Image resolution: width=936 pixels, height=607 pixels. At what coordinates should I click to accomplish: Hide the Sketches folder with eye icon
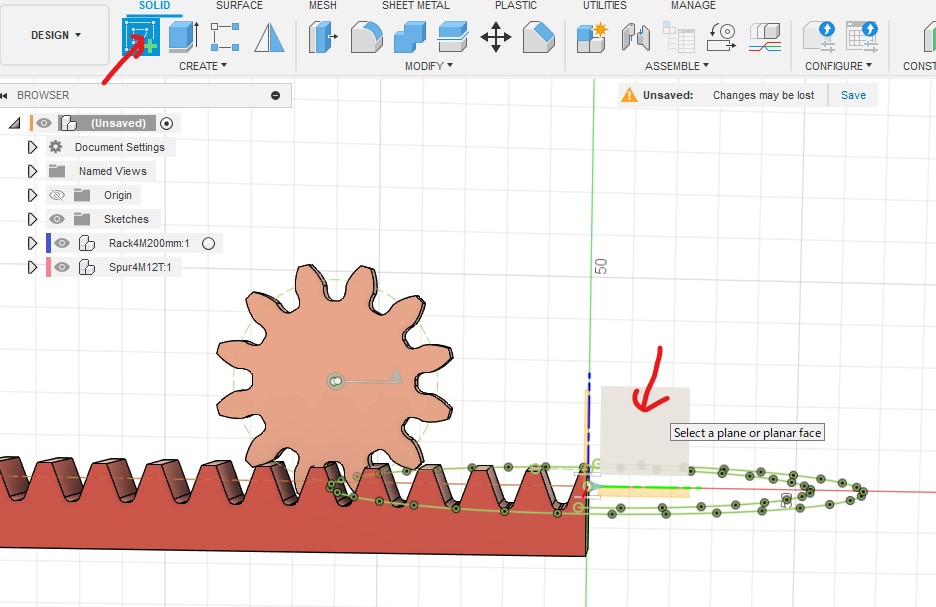tap(57, 219)
